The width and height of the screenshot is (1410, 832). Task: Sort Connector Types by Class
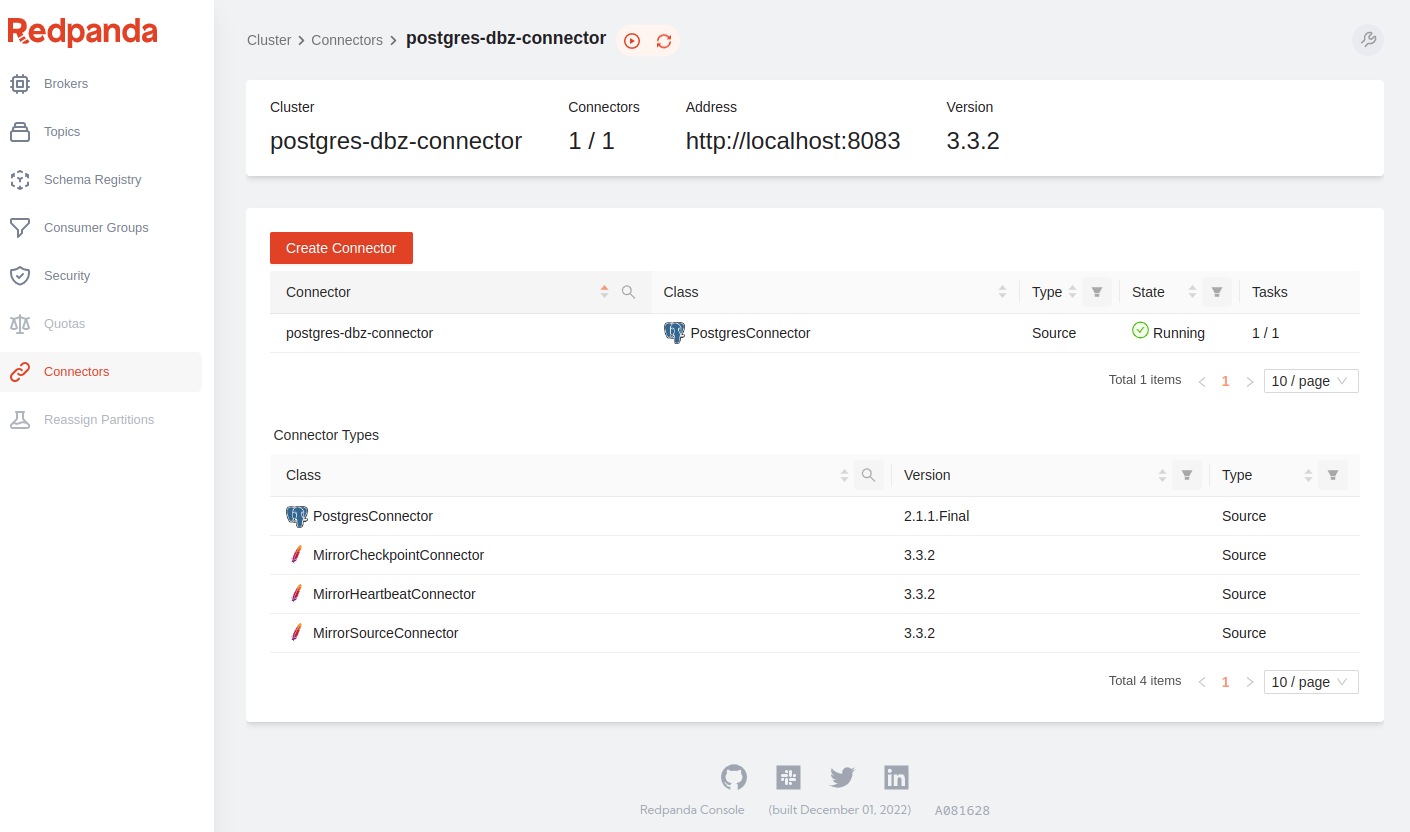pos(844,476)
